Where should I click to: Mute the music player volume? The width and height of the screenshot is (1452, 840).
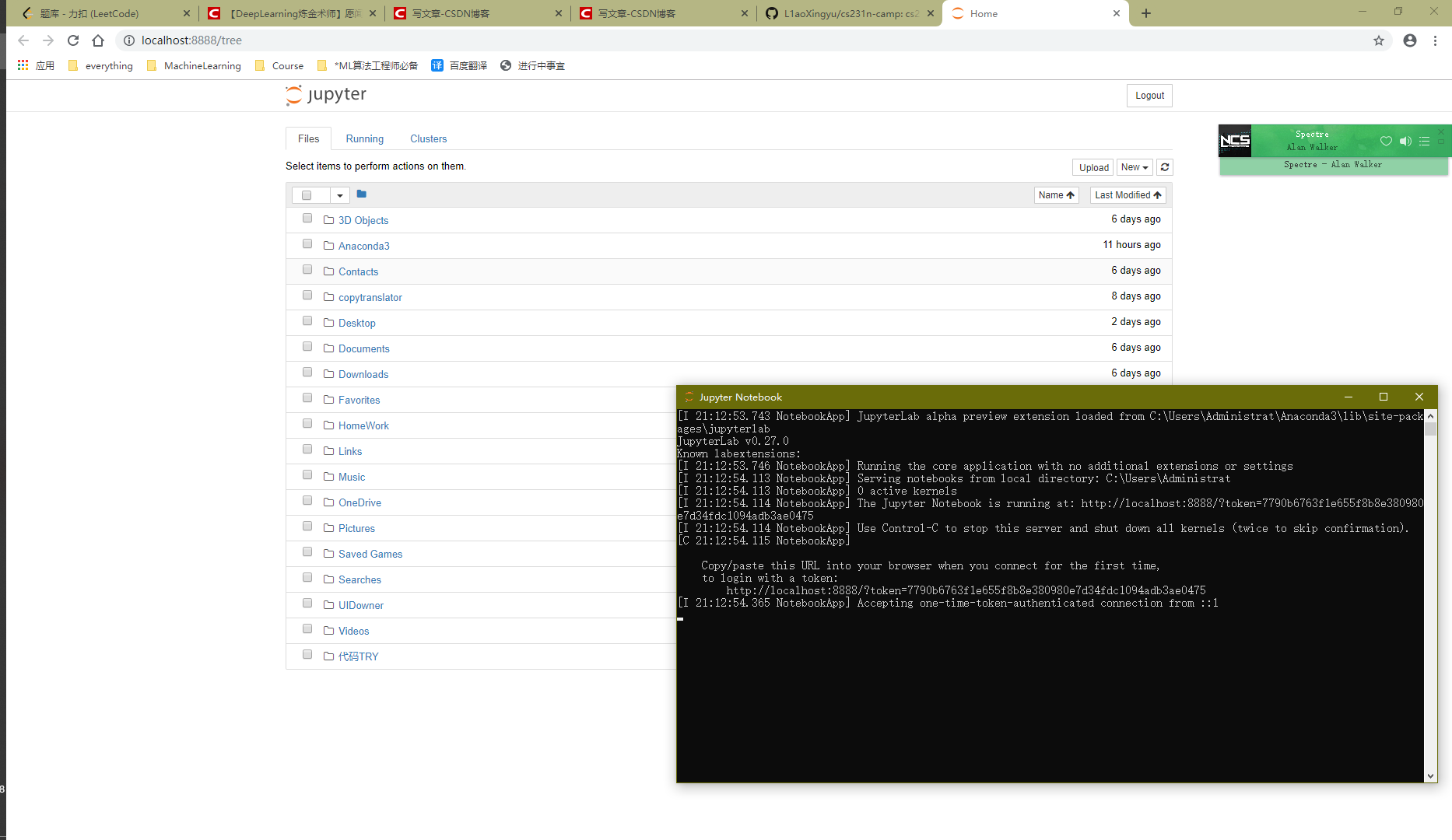tap(1405, 141)
